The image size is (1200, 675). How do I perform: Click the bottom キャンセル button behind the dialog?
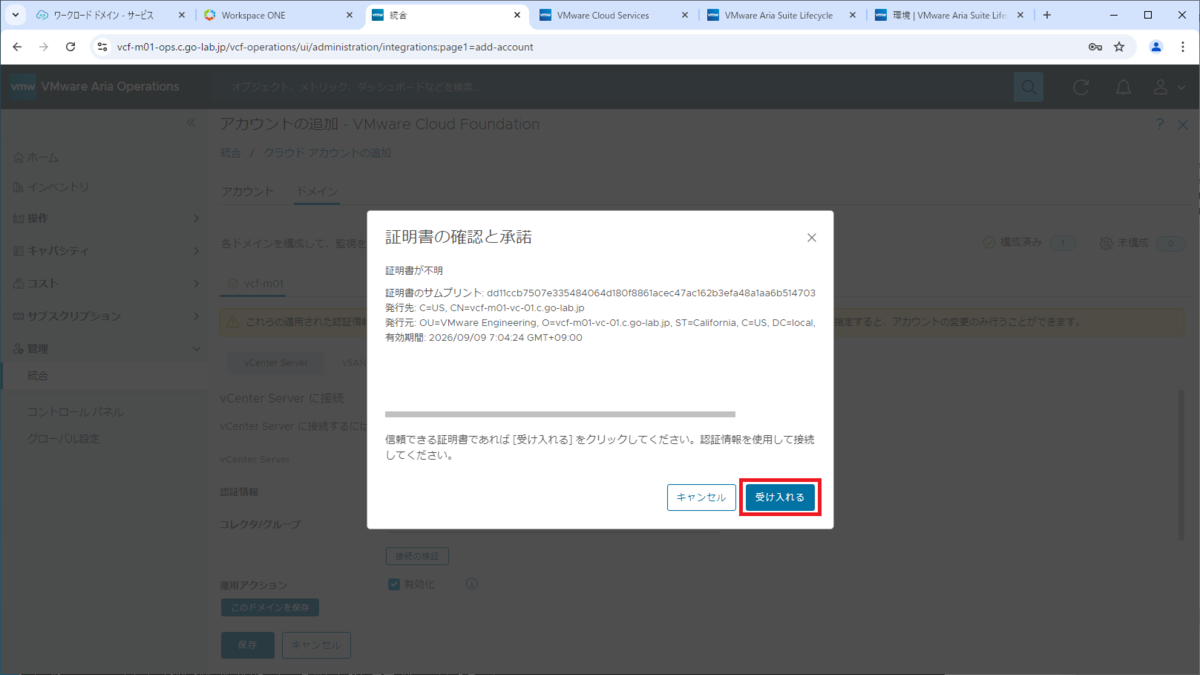pyautogui.click(x=316, y=645)
